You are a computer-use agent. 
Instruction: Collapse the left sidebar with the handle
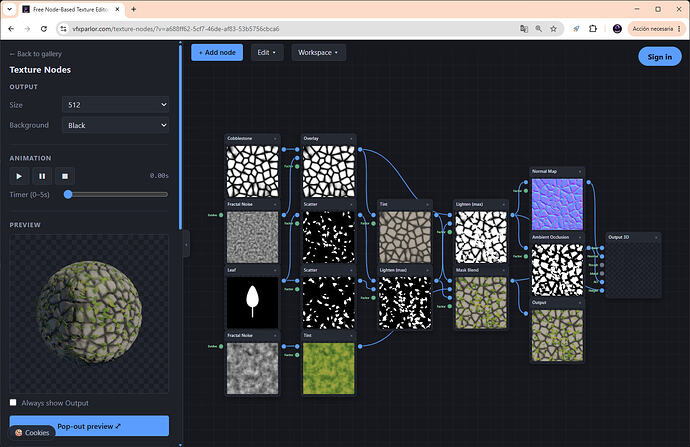[186, 244]
